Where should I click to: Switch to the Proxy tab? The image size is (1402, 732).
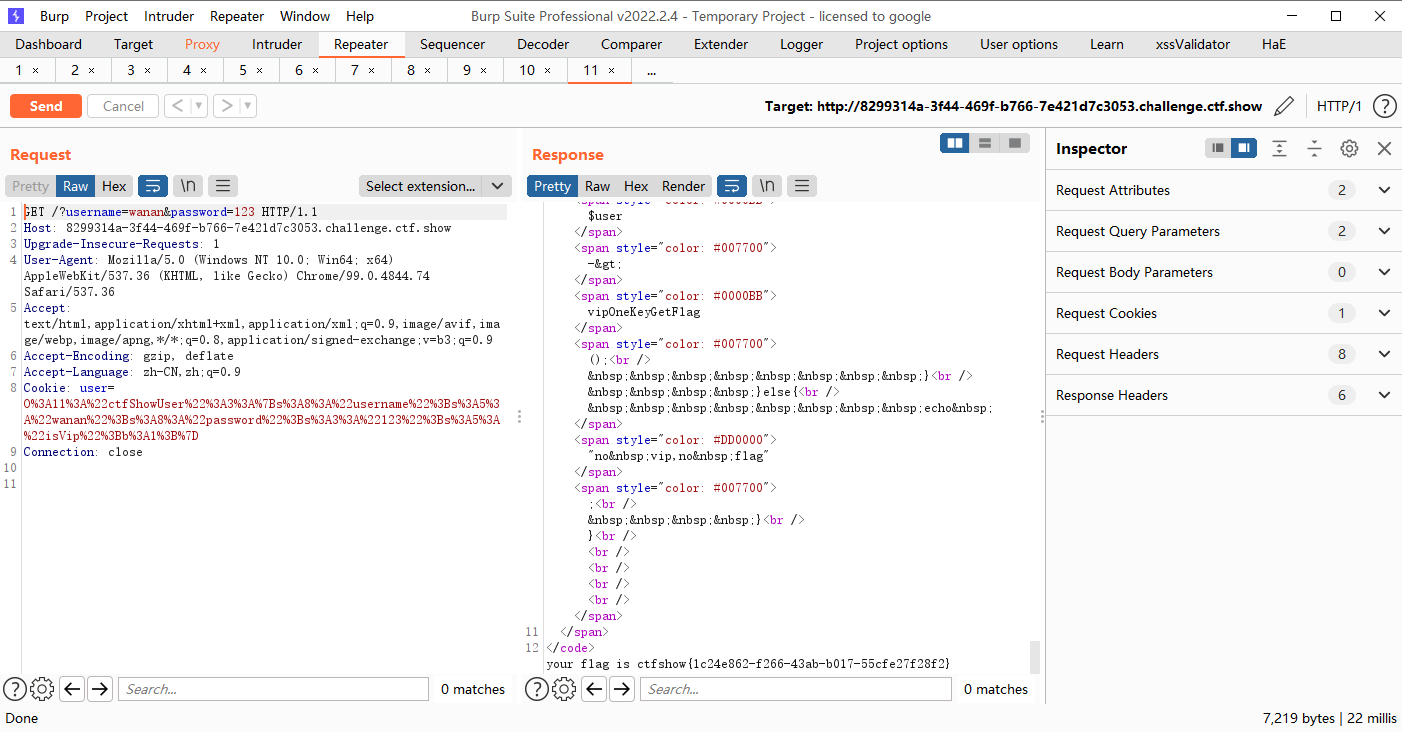[x=202, y=44]
